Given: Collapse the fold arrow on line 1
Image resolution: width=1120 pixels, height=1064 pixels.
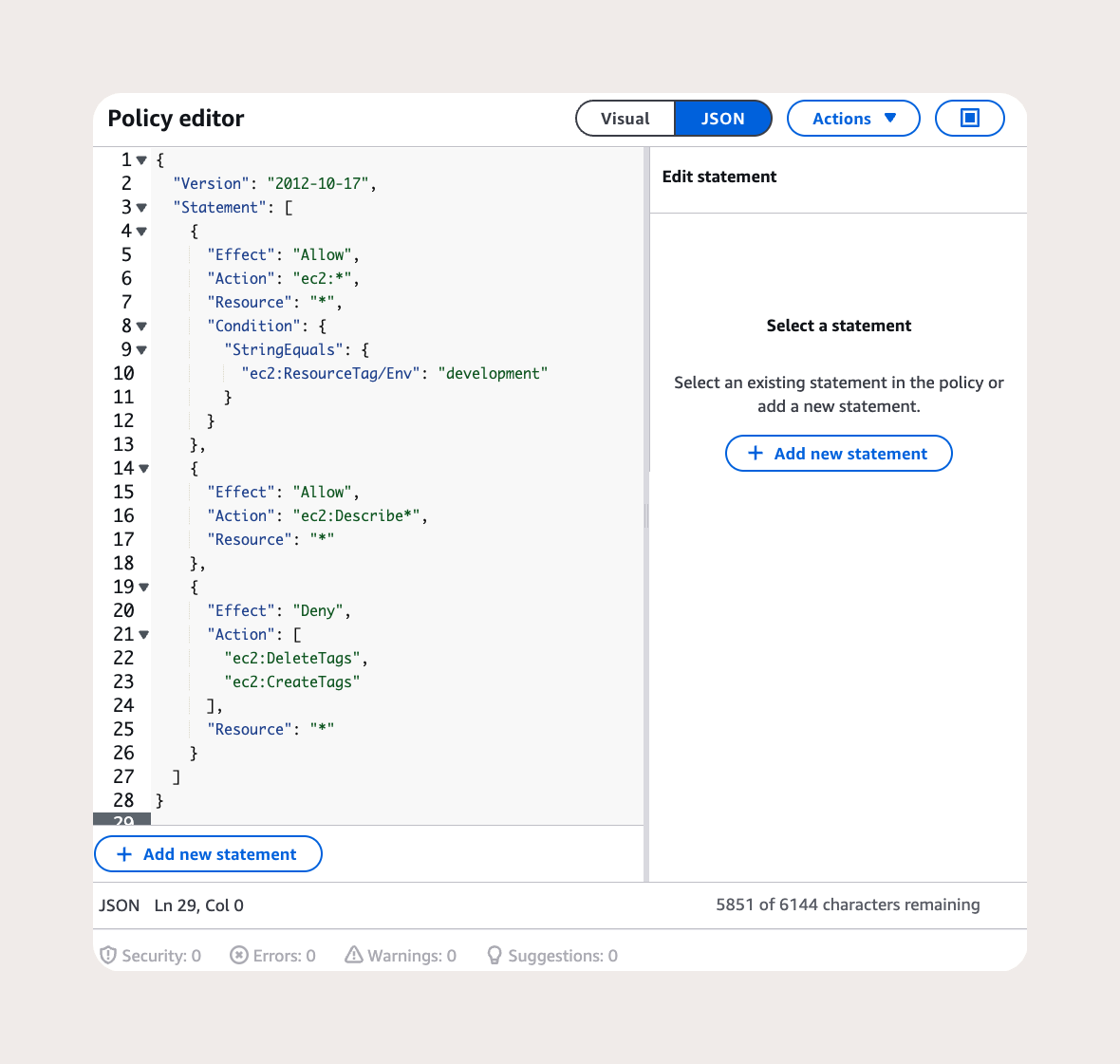Looking at the screenshot, I should (x=141, y=160).
